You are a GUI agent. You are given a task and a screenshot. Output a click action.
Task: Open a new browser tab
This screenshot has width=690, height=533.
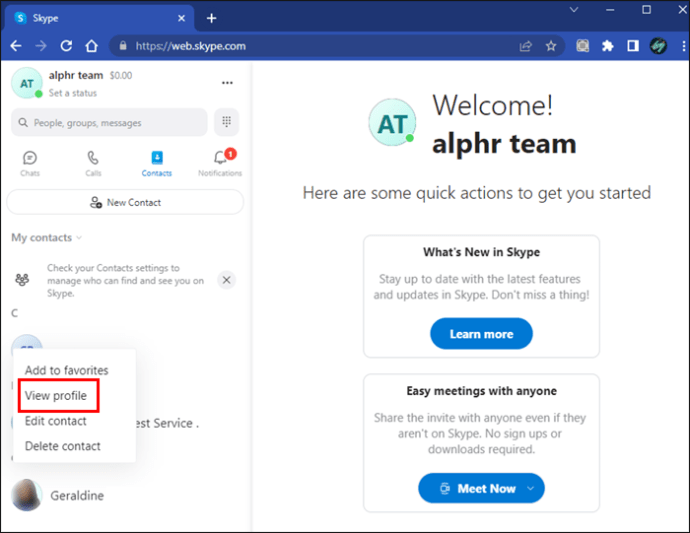click(x=212, y=18)
